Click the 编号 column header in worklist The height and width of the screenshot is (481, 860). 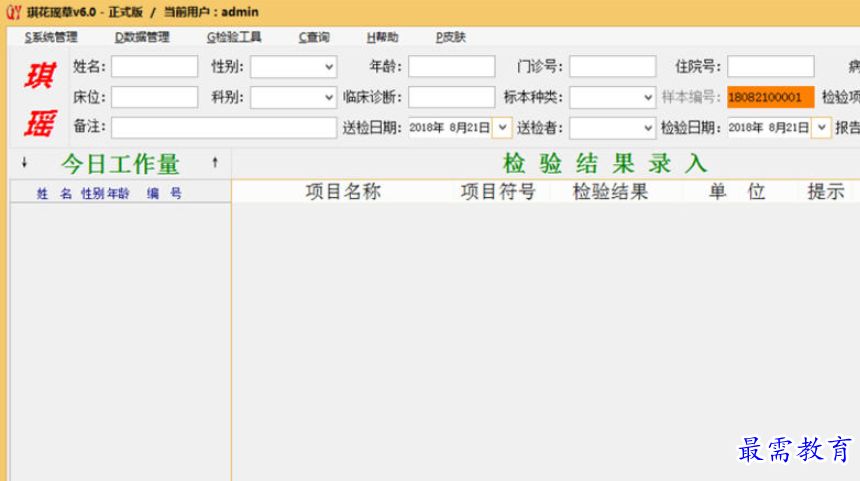pos(164,194)
